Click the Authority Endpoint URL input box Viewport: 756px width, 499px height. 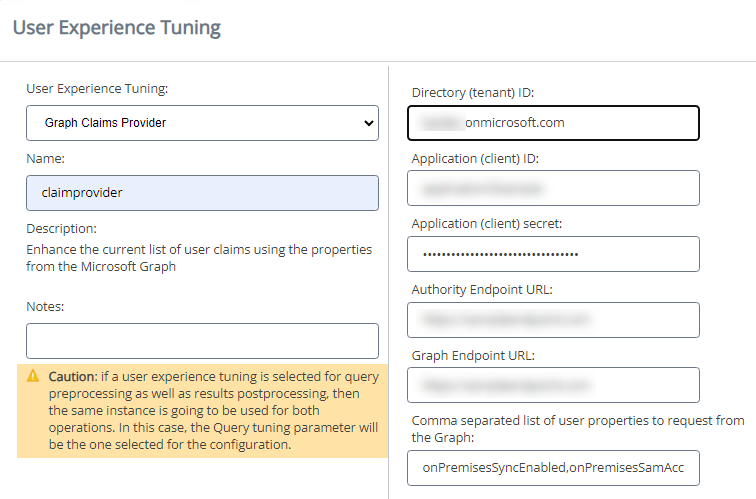(x=553, y=320)
